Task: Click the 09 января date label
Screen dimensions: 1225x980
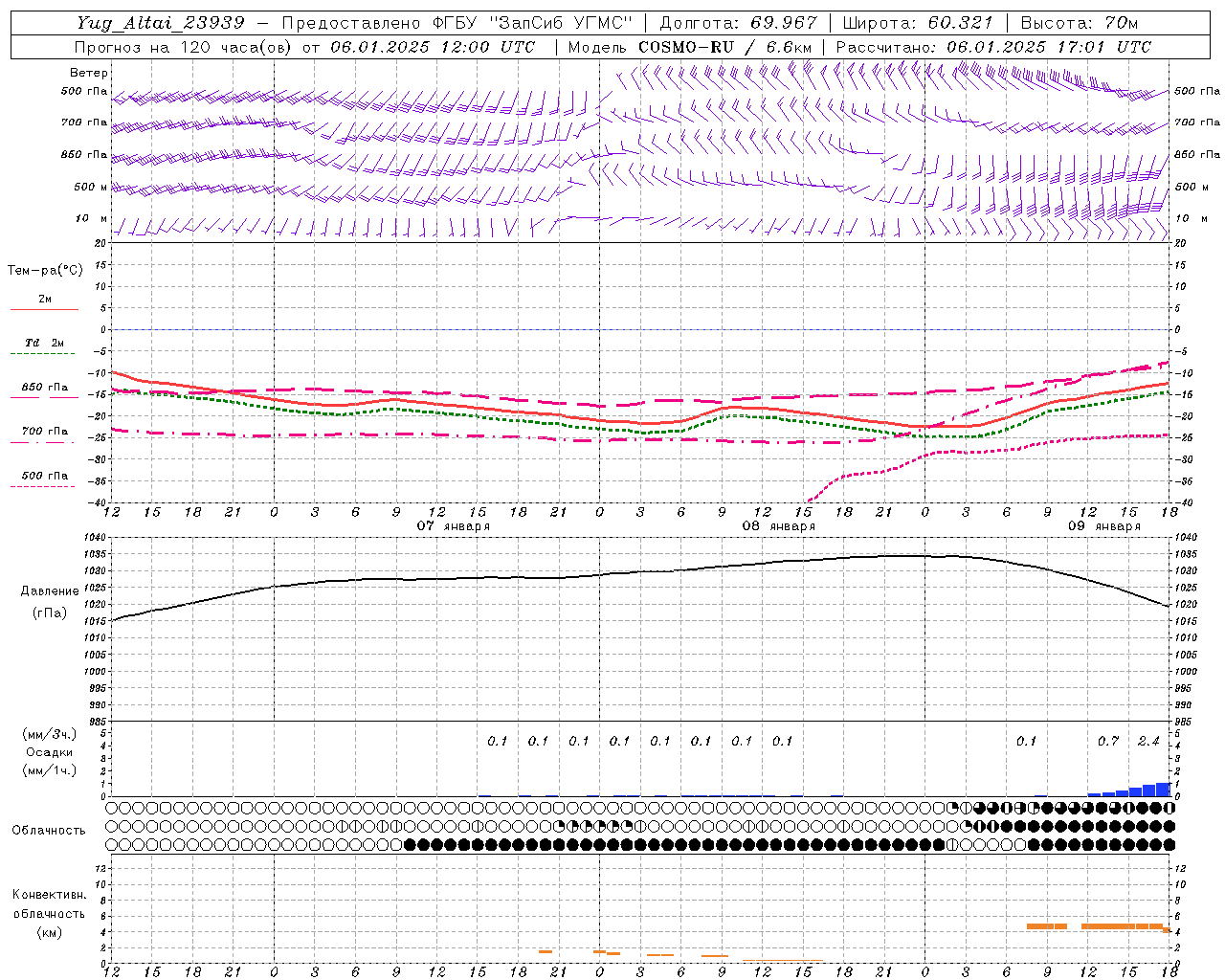Action: [x=1103, y=526]
